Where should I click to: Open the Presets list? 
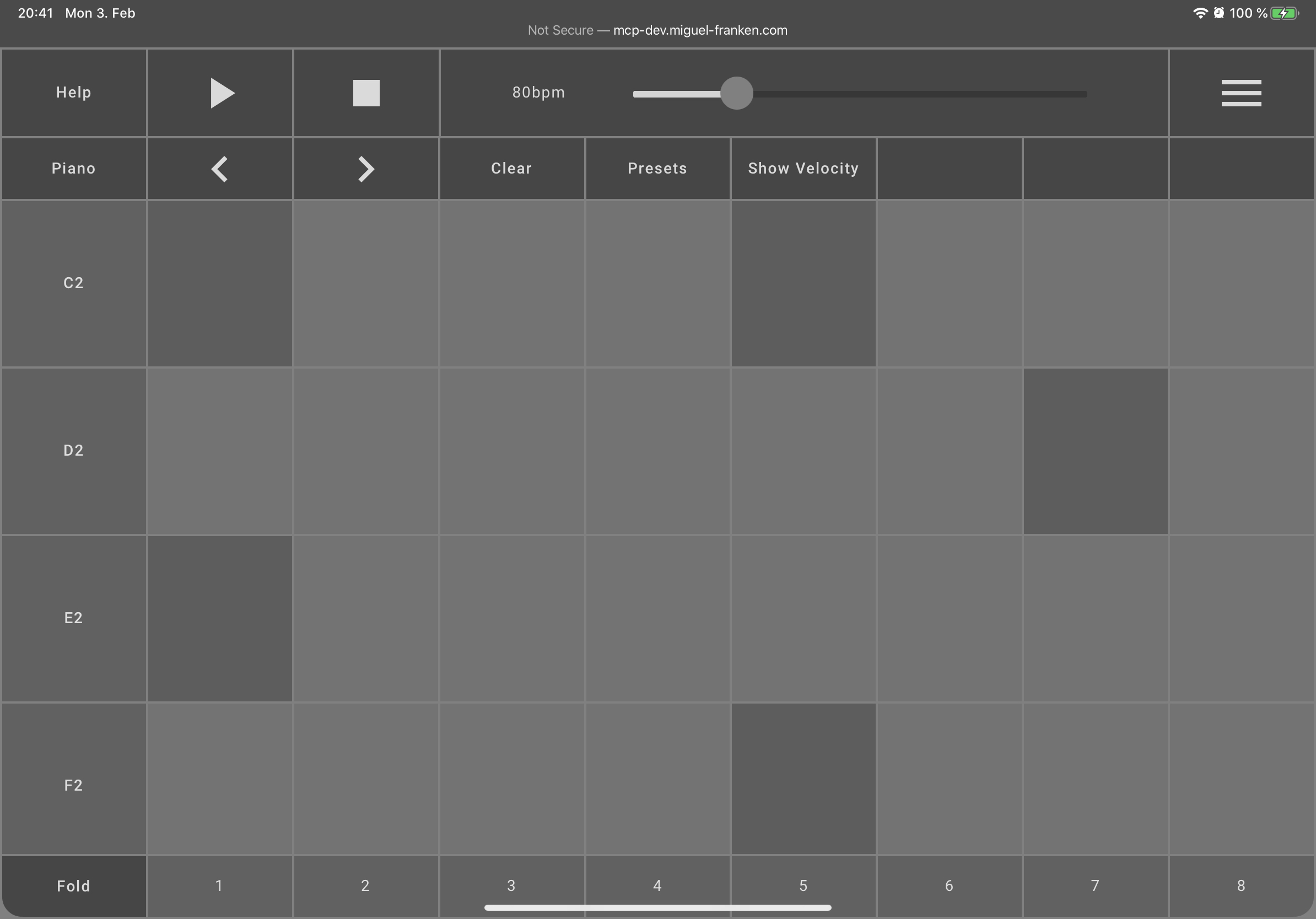(657, 169)
